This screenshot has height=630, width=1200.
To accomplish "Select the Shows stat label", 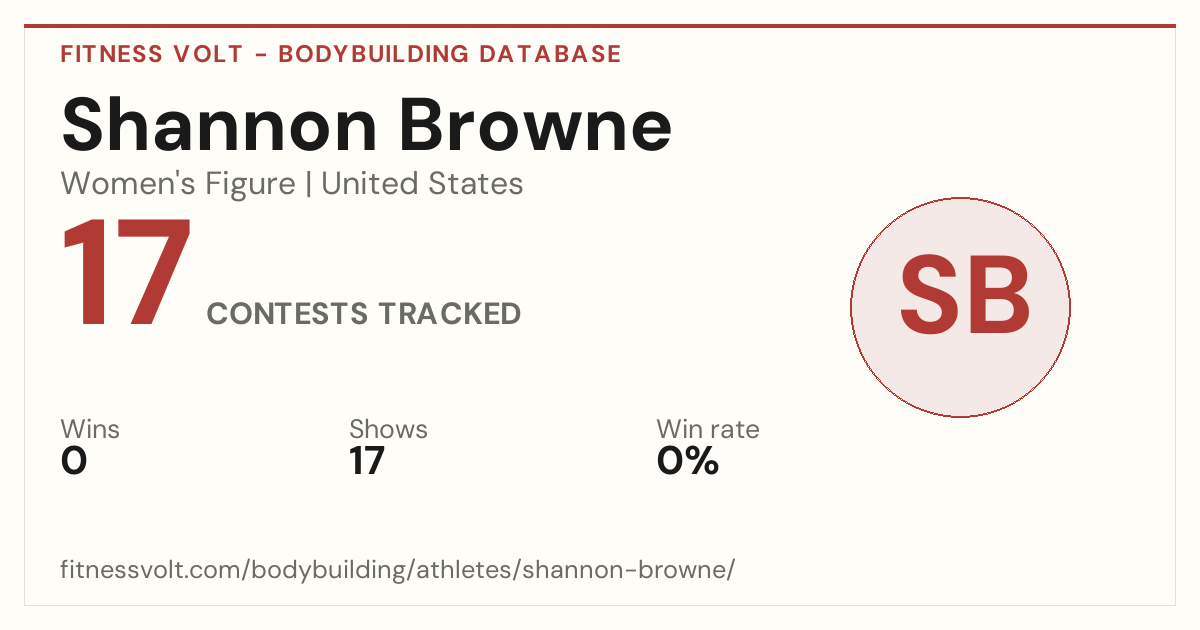I will pyautogui.click(x=388, y=429).
